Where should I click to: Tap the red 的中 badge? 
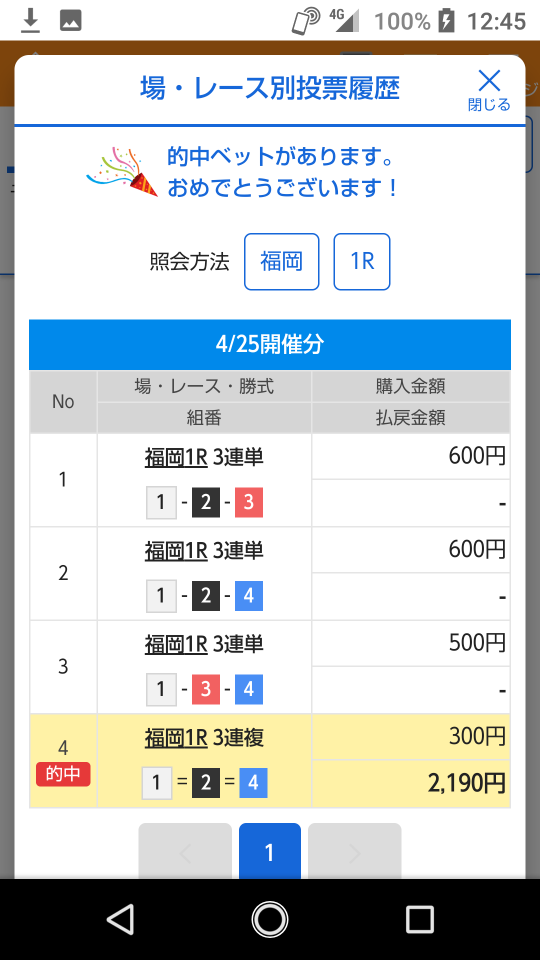coord(63,774)
